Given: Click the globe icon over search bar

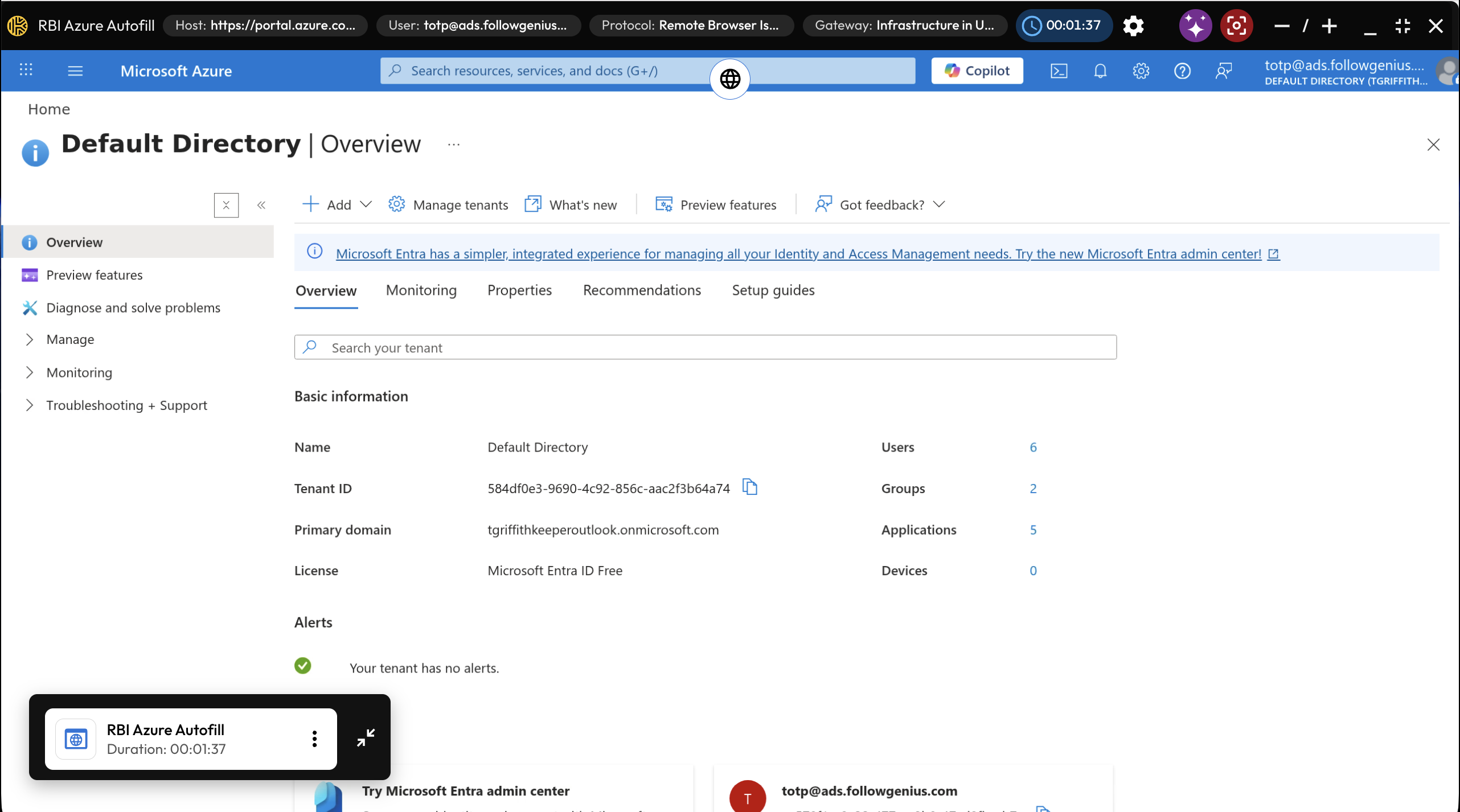Looking at the screenshot, I should pos(729,79).
